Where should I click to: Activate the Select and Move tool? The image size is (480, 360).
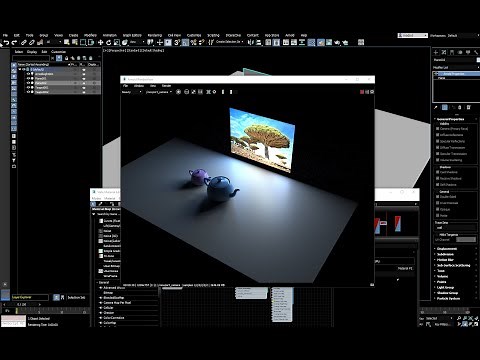coord(100,42)
